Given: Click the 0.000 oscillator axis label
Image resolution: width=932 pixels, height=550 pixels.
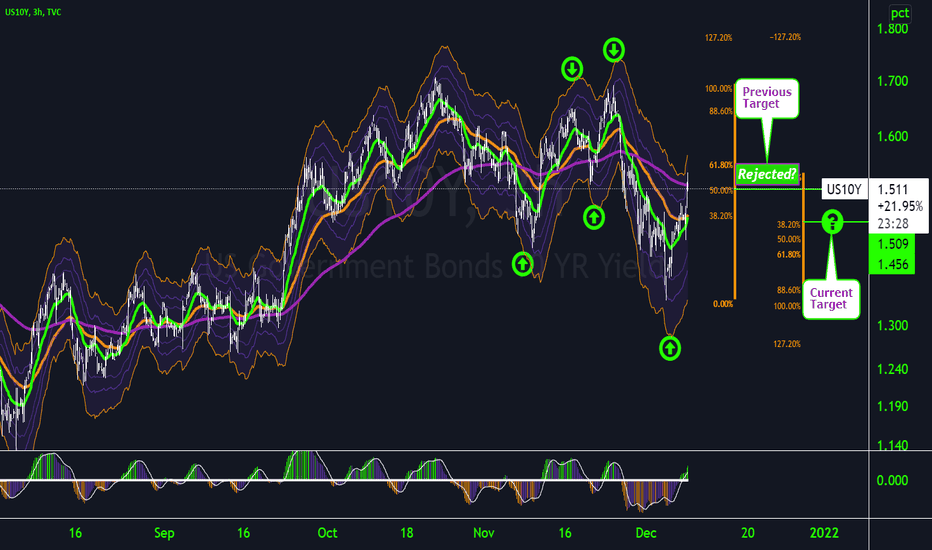Looking at the screenshot, I should 893,480.
